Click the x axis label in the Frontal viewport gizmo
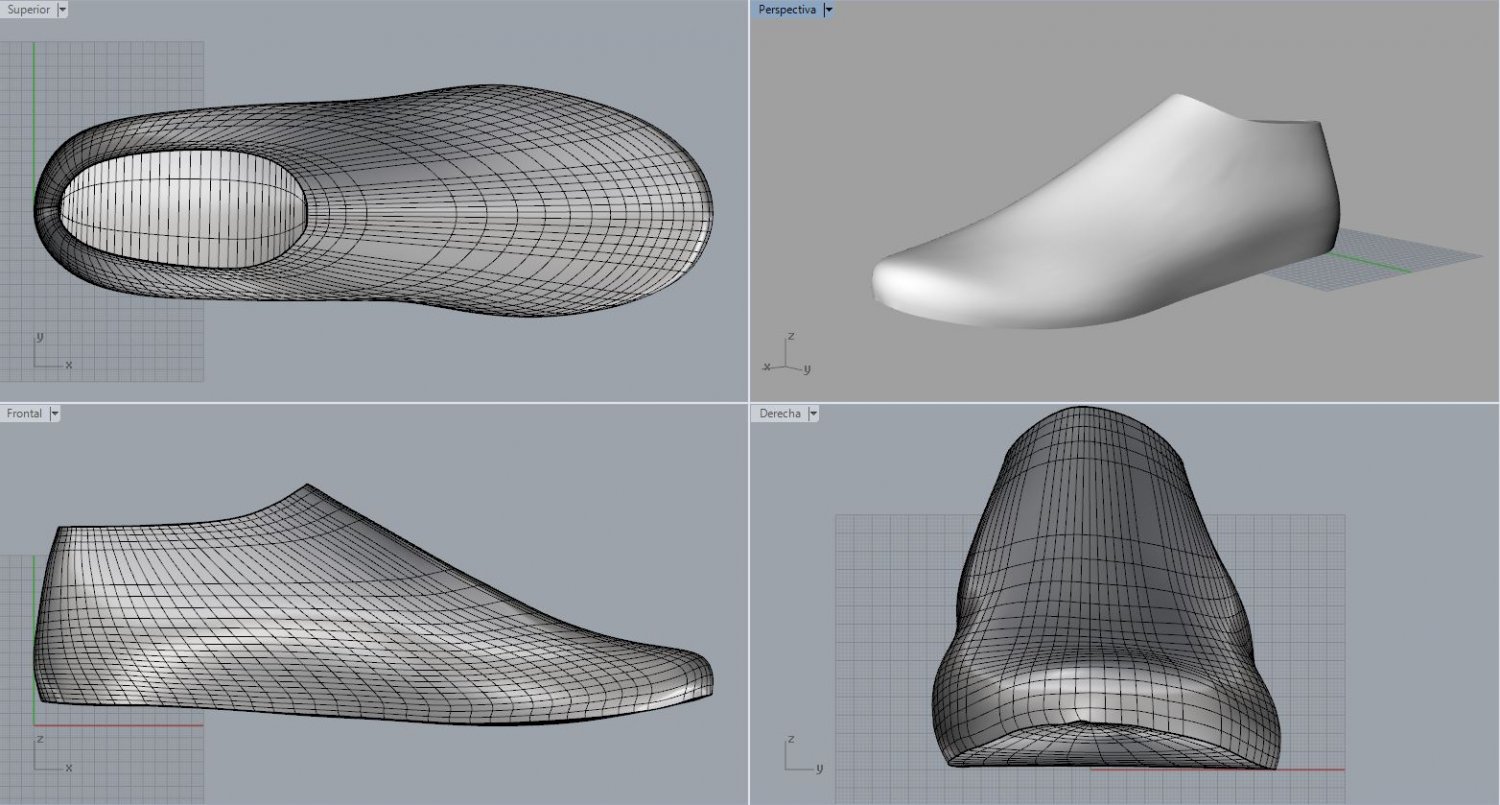Image resolution: width=1500 pixels, height=805 pixels. coord(68,768)
